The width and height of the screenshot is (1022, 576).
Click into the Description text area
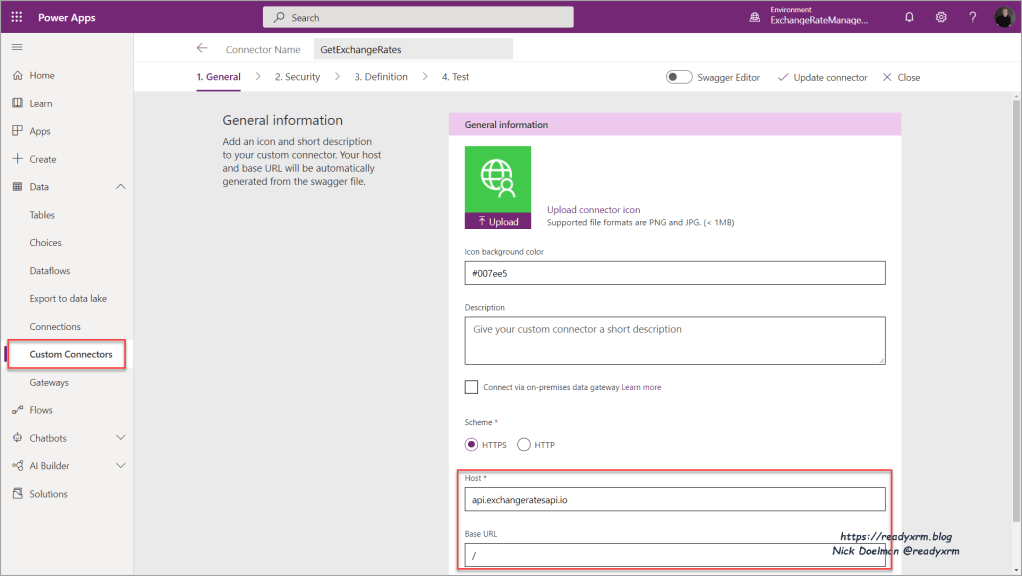point(675,340)
